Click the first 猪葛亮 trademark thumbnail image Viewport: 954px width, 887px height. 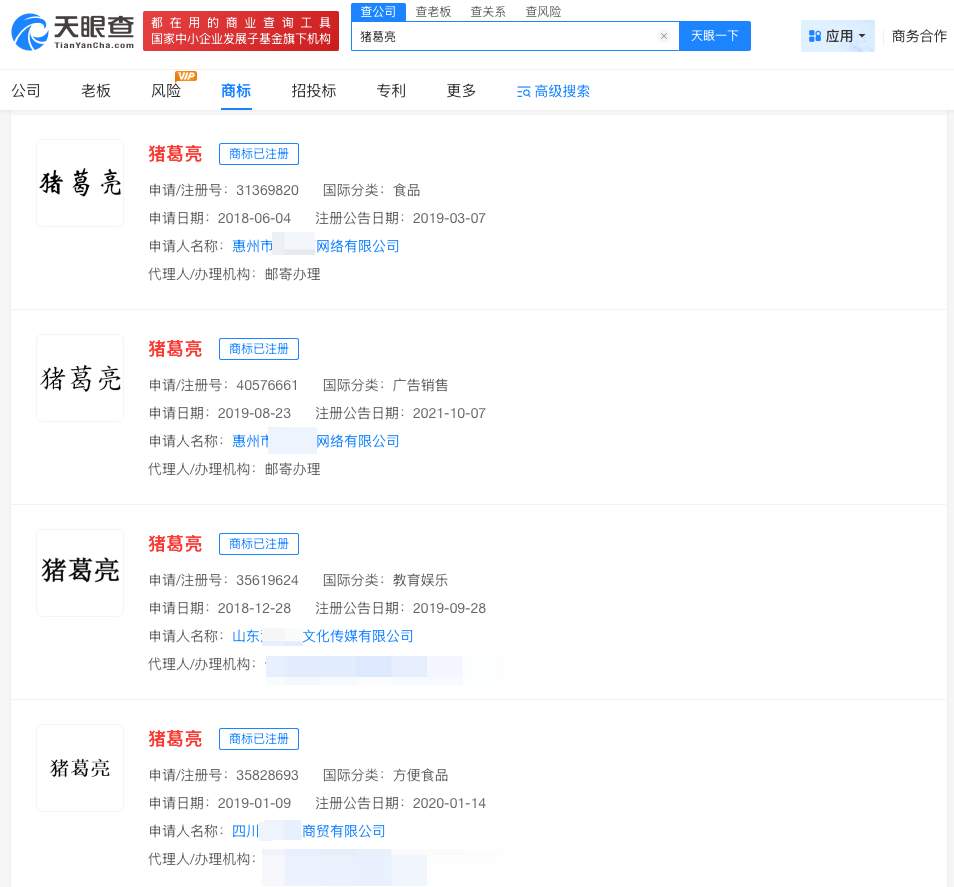(x=79, y=182)
